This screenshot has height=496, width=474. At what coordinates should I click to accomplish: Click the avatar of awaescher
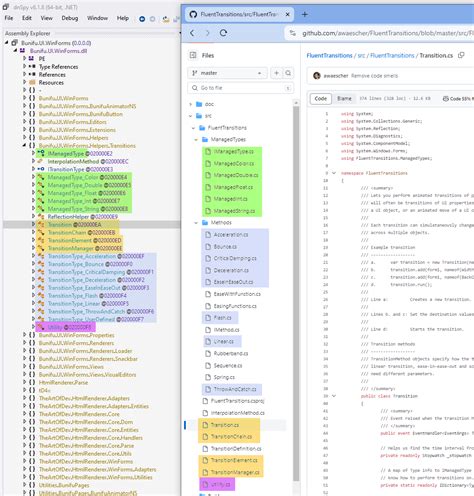[317, 76]
